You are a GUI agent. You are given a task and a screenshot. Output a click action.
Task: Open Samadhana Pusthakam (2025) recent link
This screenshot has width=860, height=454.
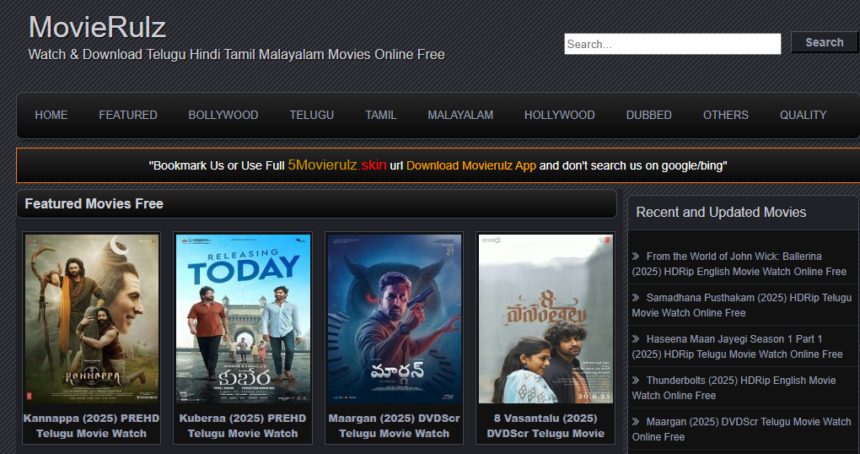click(742, 305)
